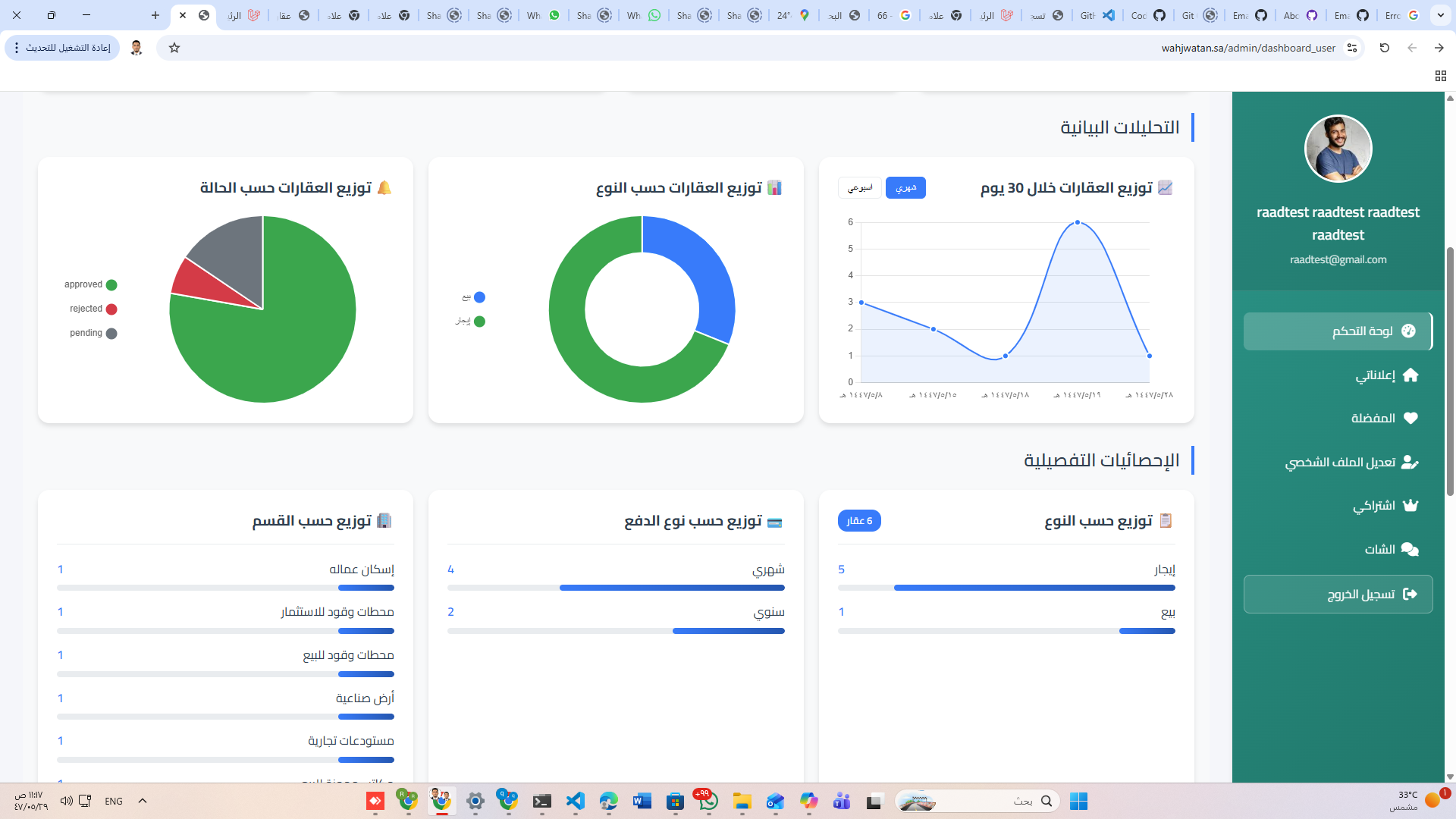Switch chart to اسبوعي view
This screenshot has width=1456, height=819.
[860, 188]
